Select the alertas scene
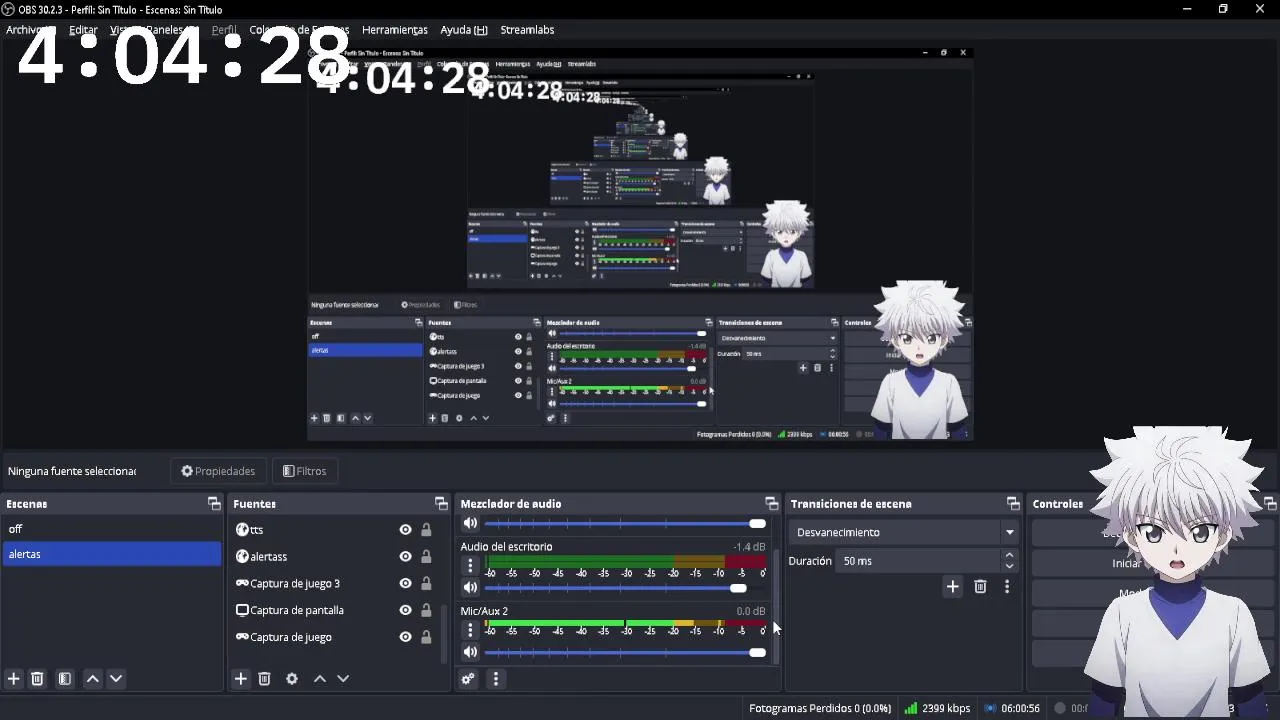The height and width of the screenshot is (720, 1280). (112, 554)
